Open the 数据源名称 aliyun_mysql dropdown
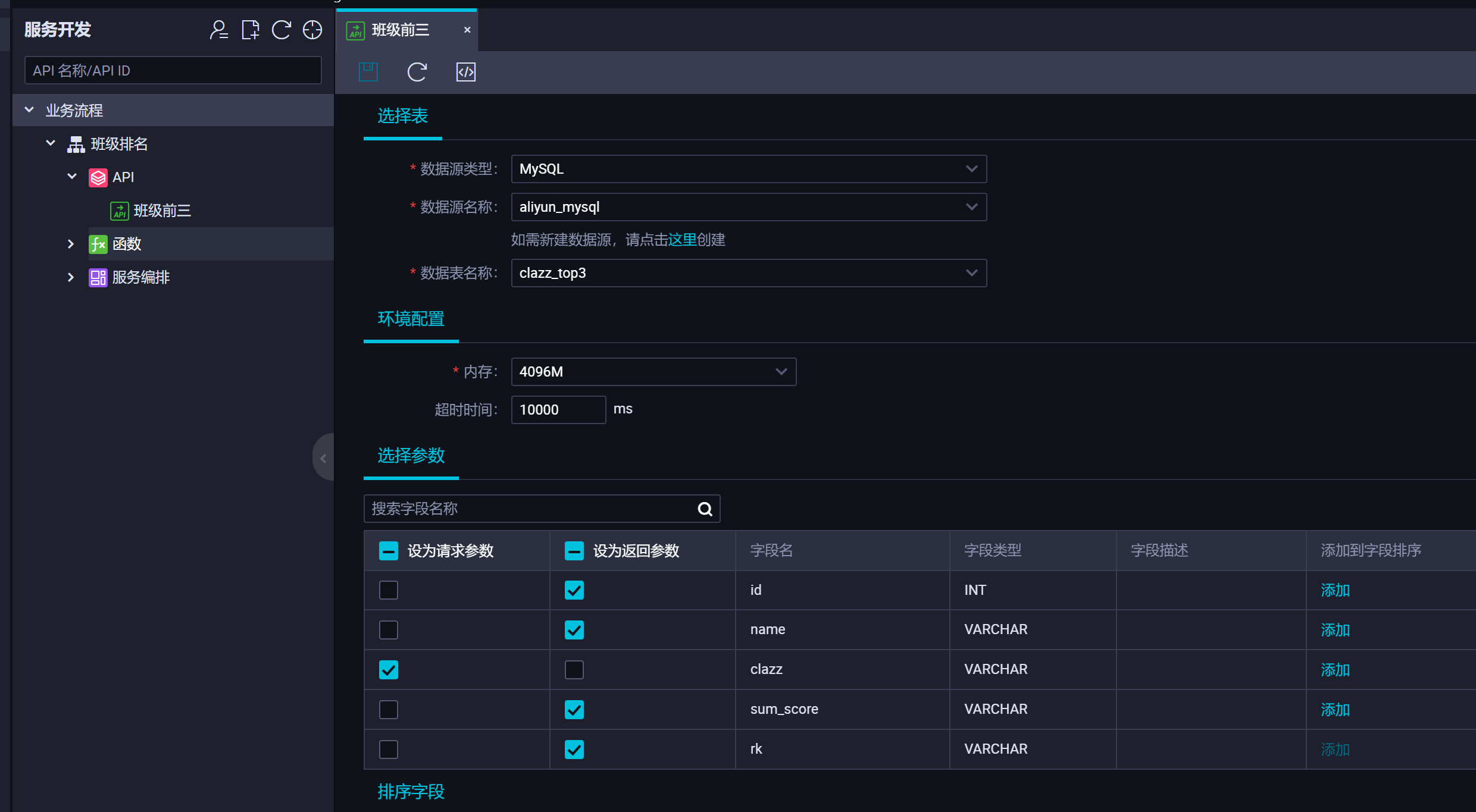Screen dimensions: 1476x812 [749, 207]
